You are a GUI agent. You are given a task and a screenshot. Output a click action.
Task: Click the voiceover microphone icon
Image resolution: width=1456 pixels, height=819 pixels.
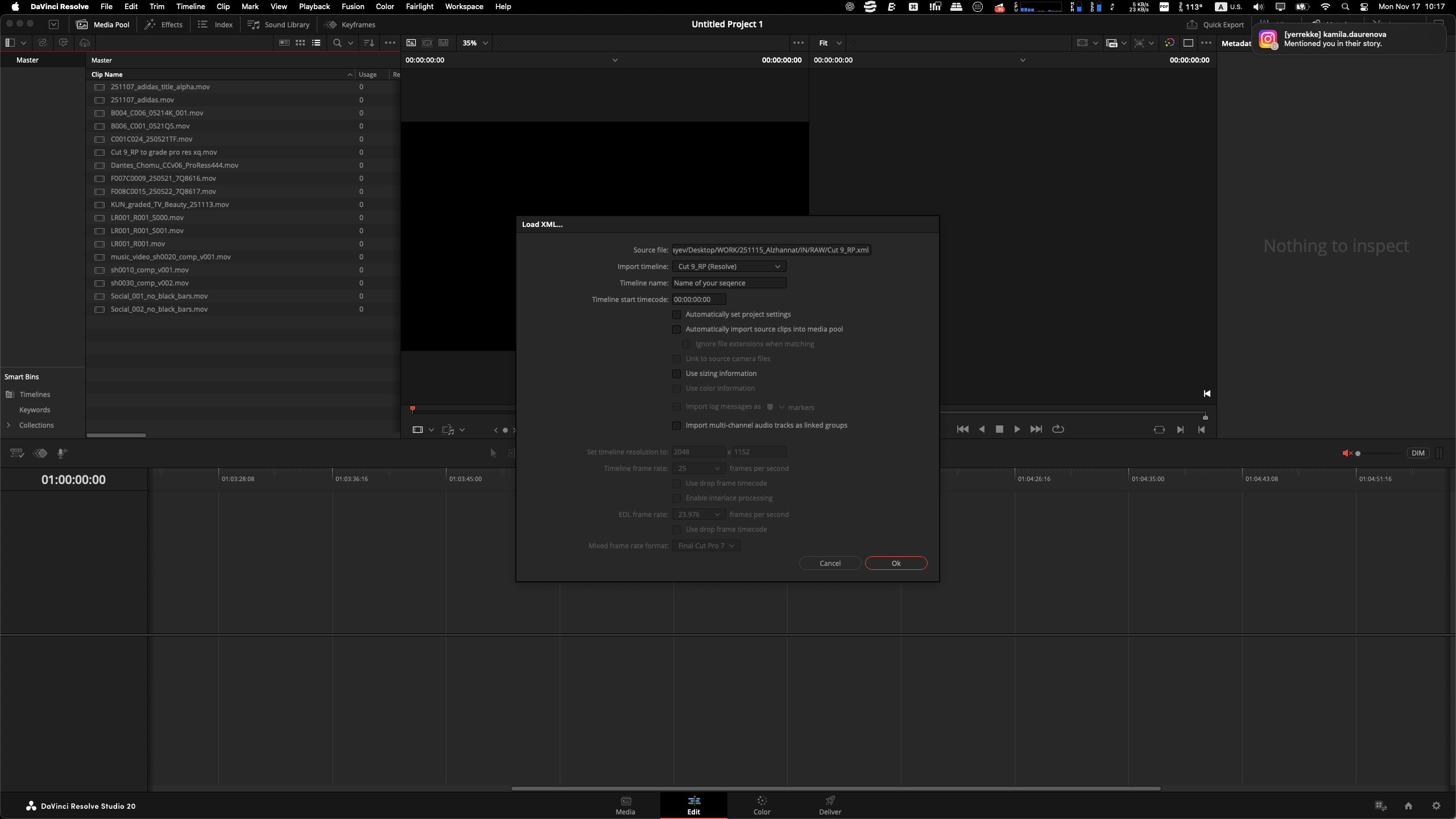click(62, 453)
